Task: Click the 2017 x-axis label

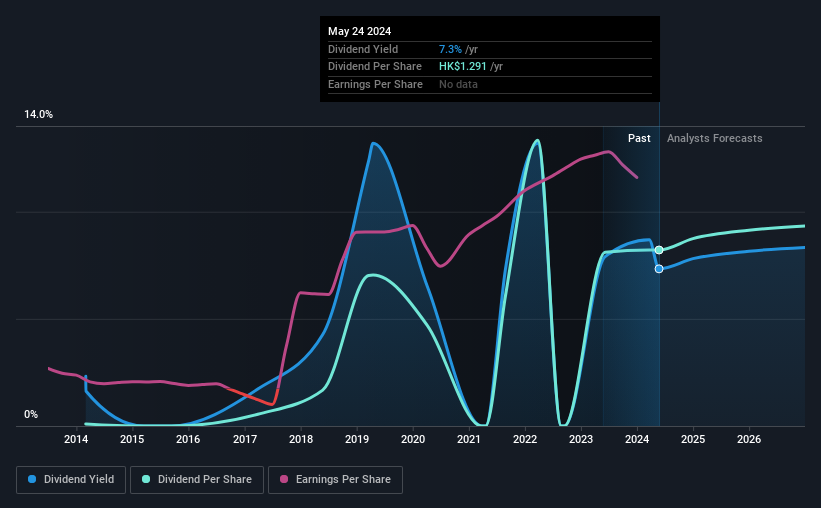Action: pyautogui.click(x=245, y=439)
